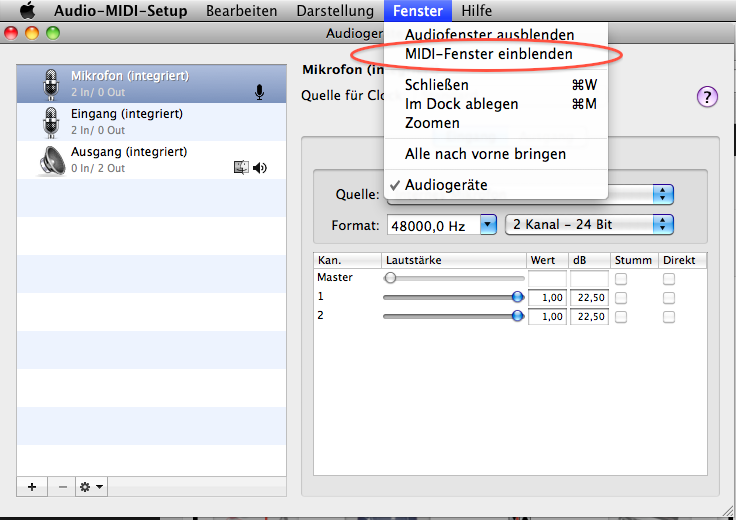Open the Bearbeiten menu
This screenshot has height=520, width=736.
(241, 11)
